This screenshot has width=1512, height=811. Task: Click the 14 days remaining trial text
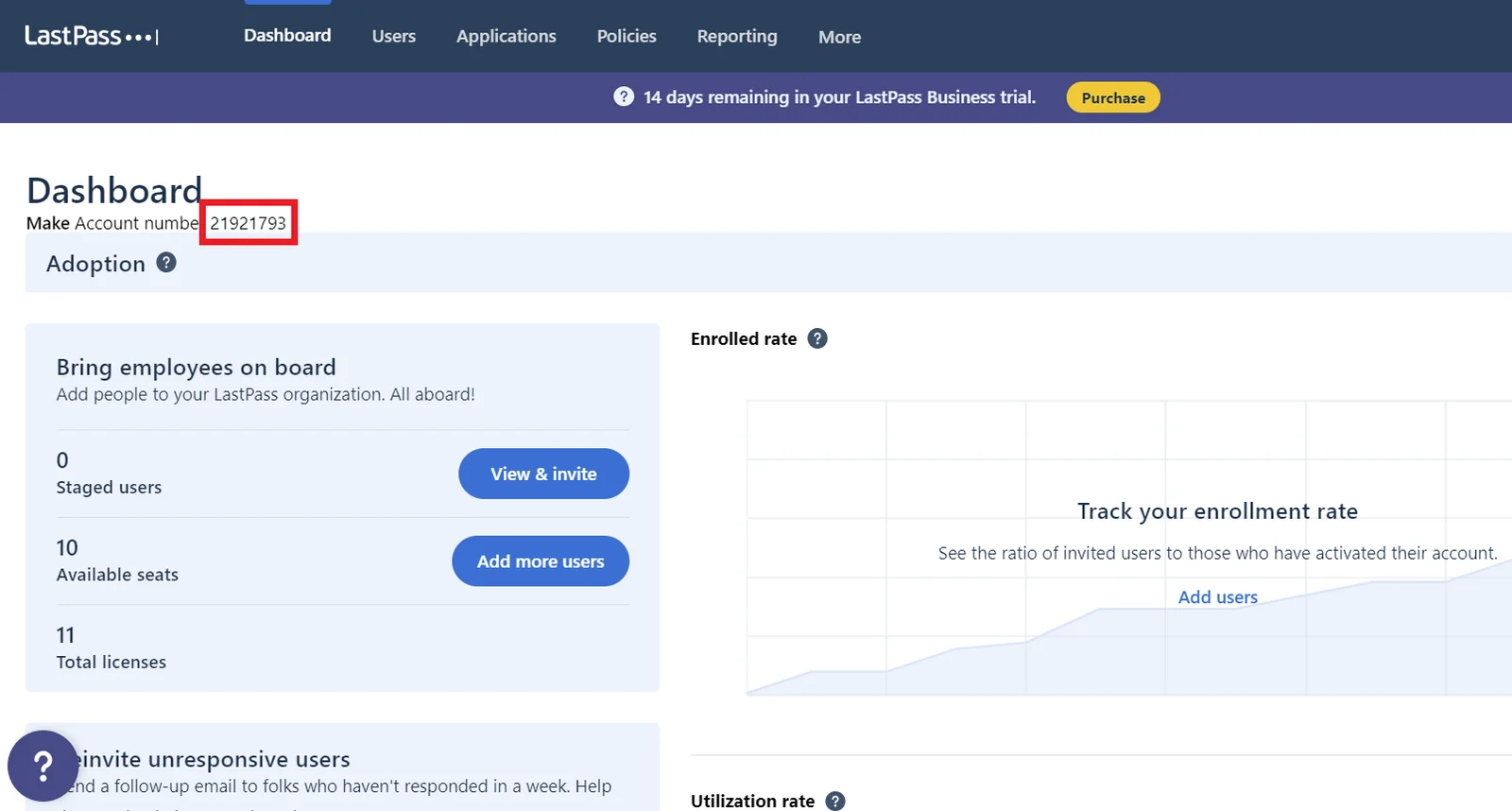coord(839,97)
